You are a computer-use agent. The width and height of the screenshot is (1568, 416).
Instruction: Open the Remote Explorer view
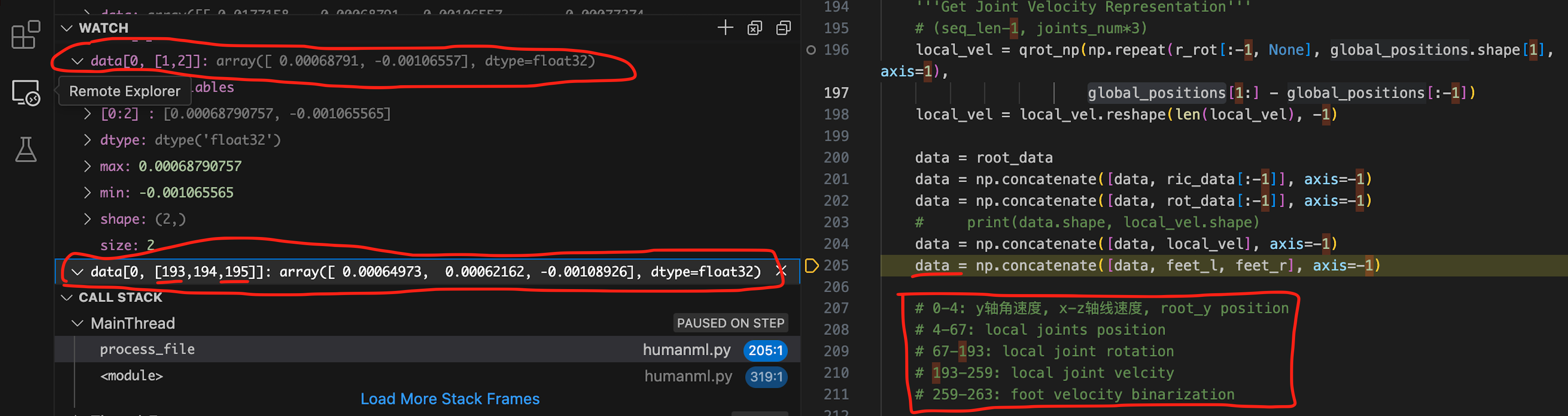tap(24, 92)
